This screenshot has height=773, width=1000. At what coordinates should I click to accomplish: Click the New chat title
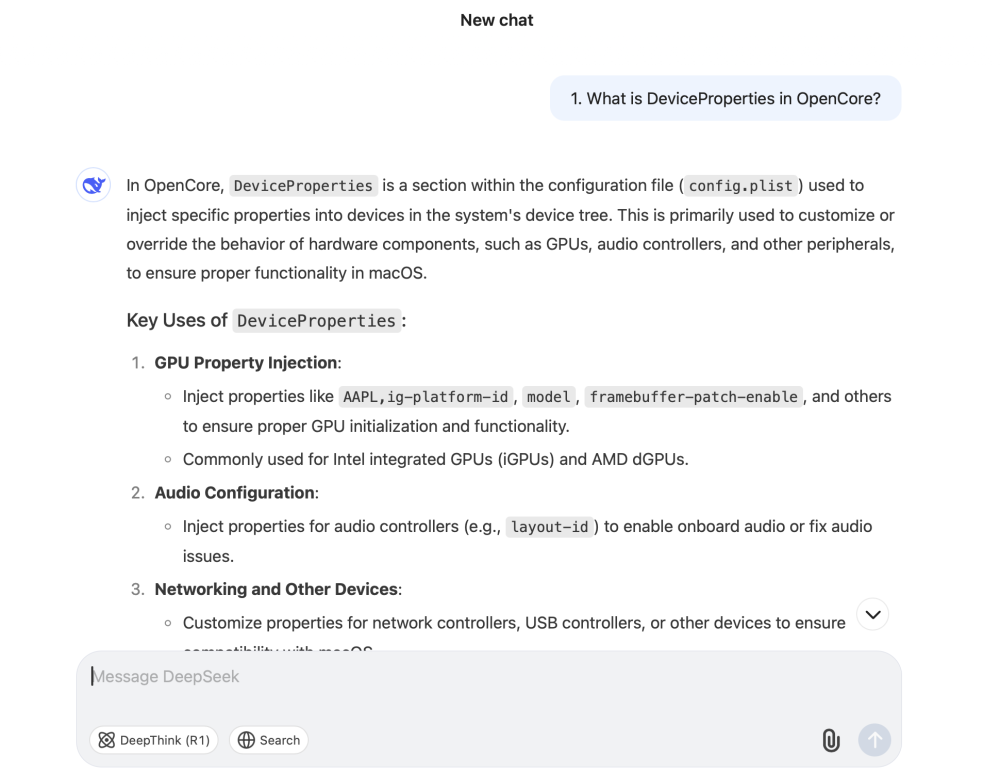point(497,20)
